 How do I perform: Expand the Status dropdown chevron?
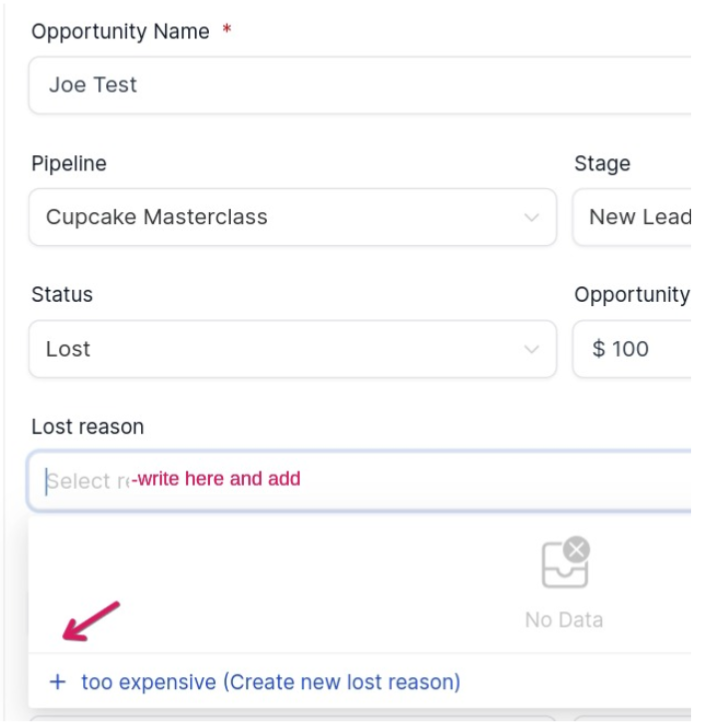pyautogui.click(x=532, y=349)
